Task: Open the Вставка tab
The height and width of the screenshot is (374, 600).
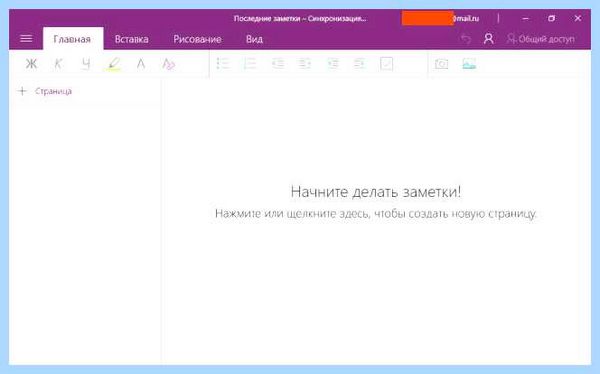Action: click(132, 39)
